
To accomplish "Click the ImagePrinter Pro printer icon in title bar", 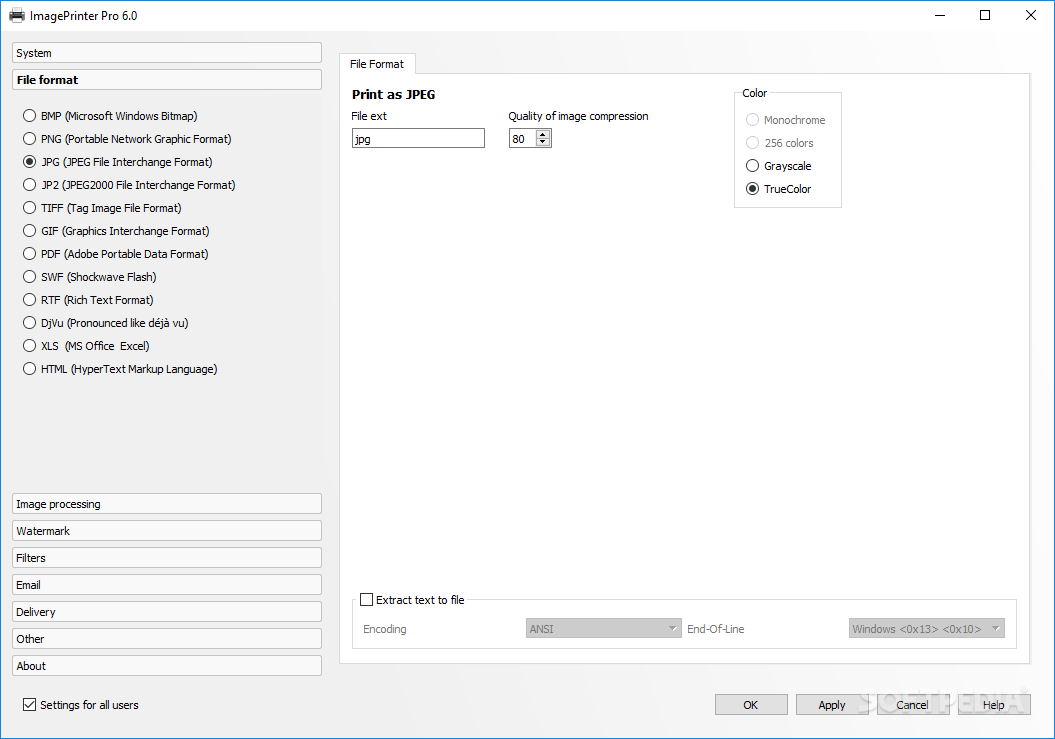I will [x=17, y=15].
